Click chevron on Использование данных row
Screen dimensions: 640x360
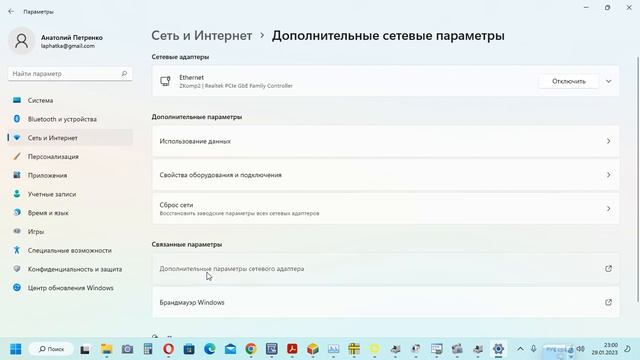click(608, 141)
